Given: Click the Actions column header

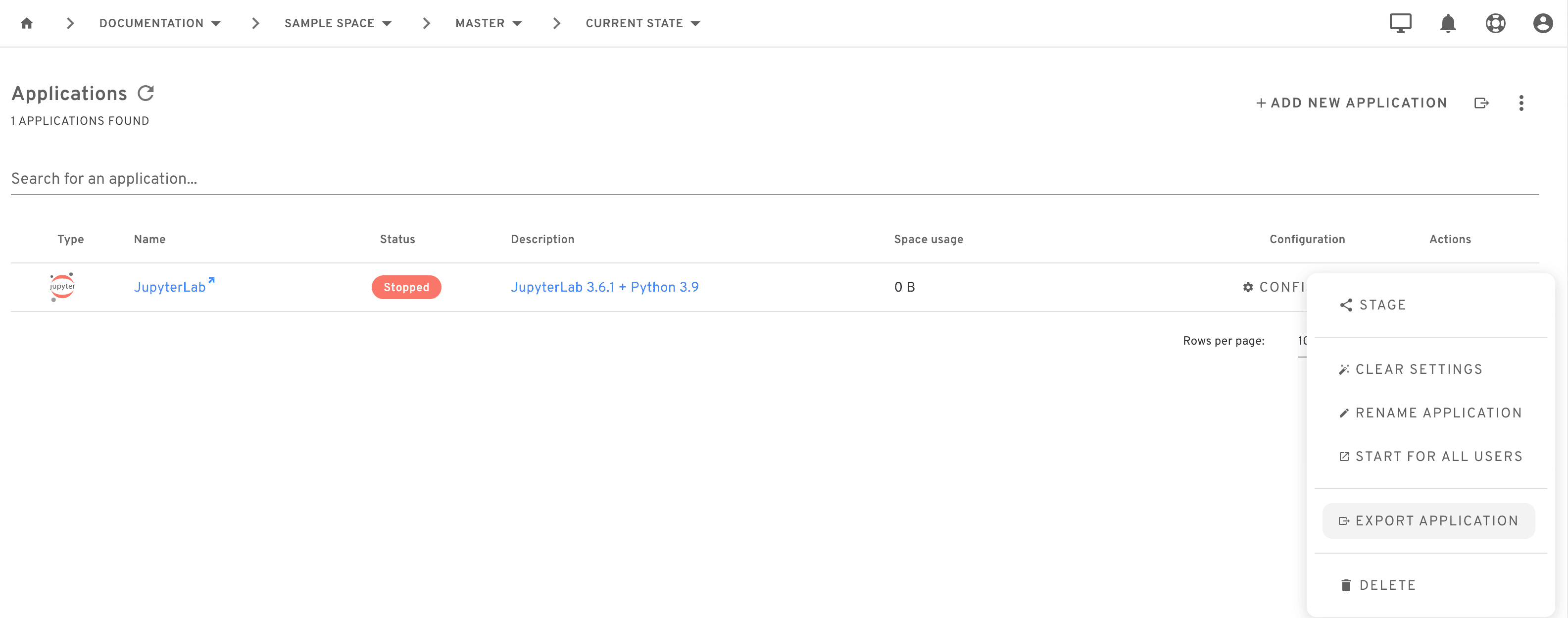Looking at the screenshot, I should (1450, 239).
